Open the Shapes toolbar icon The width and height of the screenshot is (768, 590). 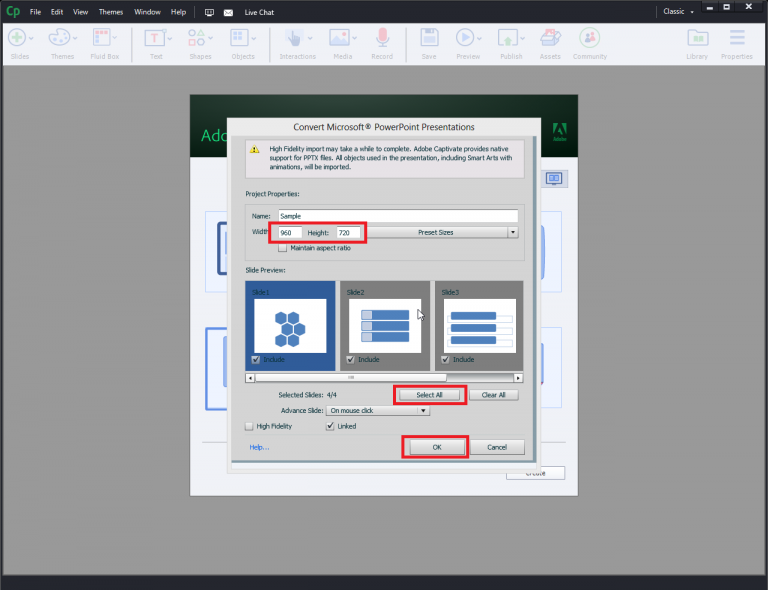click(x=196, y=38)
